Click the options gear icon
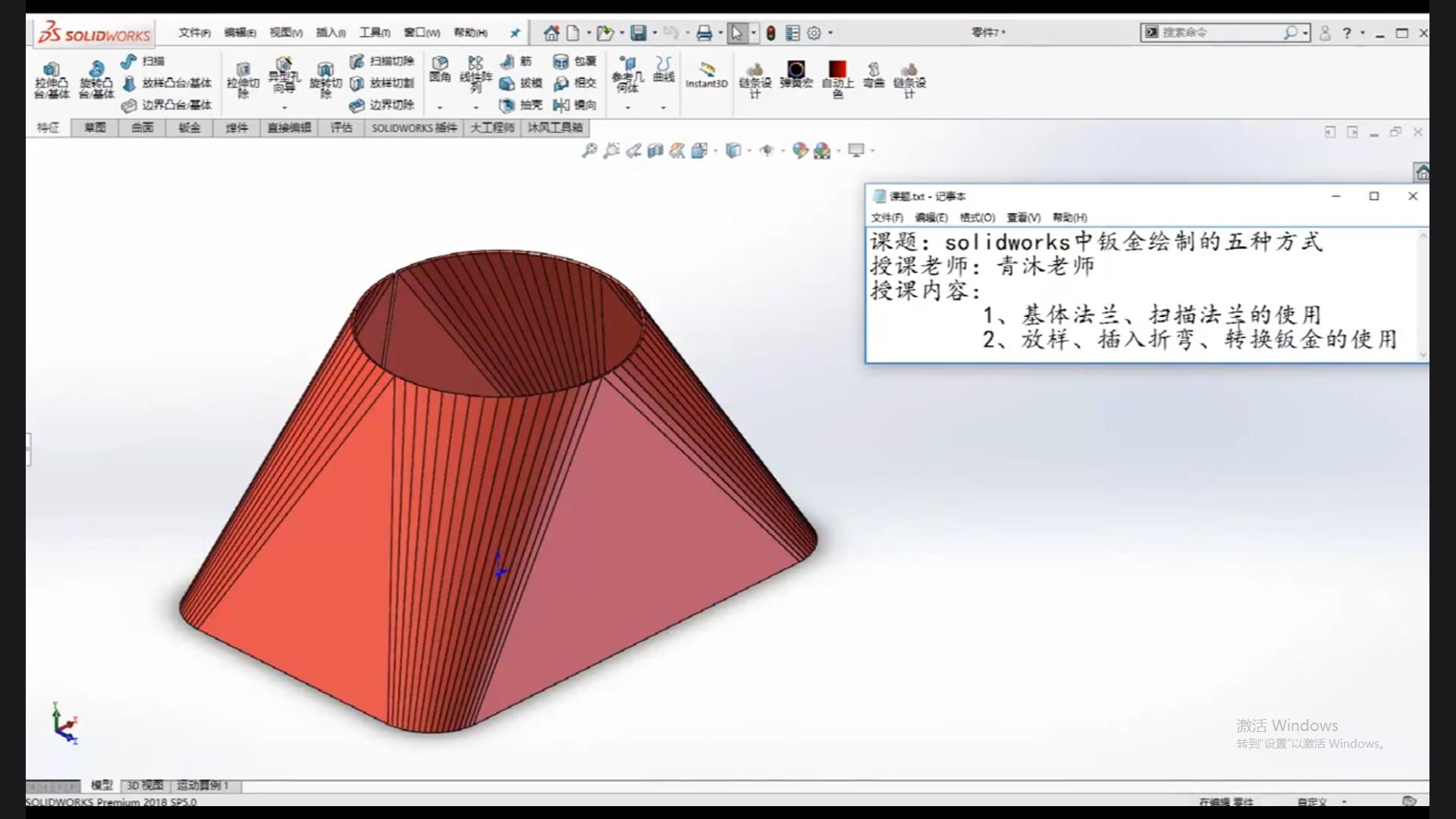This screenshot has width=1456, height=819. [x=814, y=33]
